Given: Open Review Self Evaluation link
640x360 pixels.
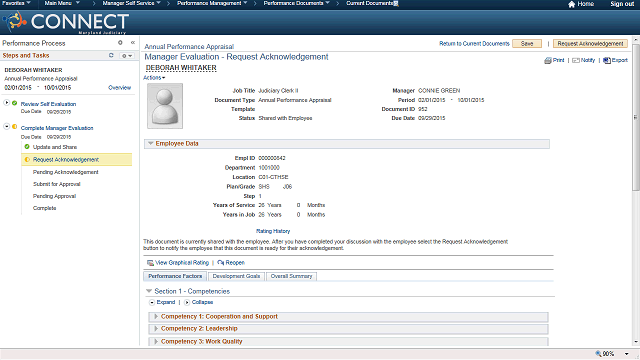Looking at the screenshot, I should 49,104.
